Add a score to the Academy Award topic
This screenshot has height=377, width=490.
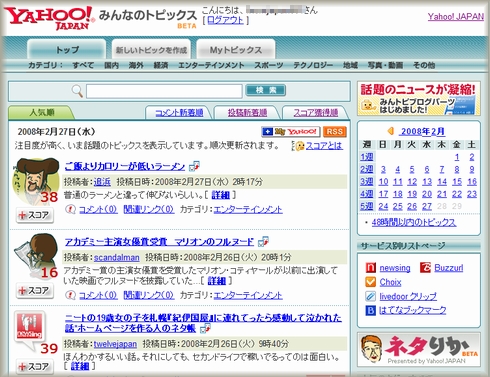click(35, 291)
